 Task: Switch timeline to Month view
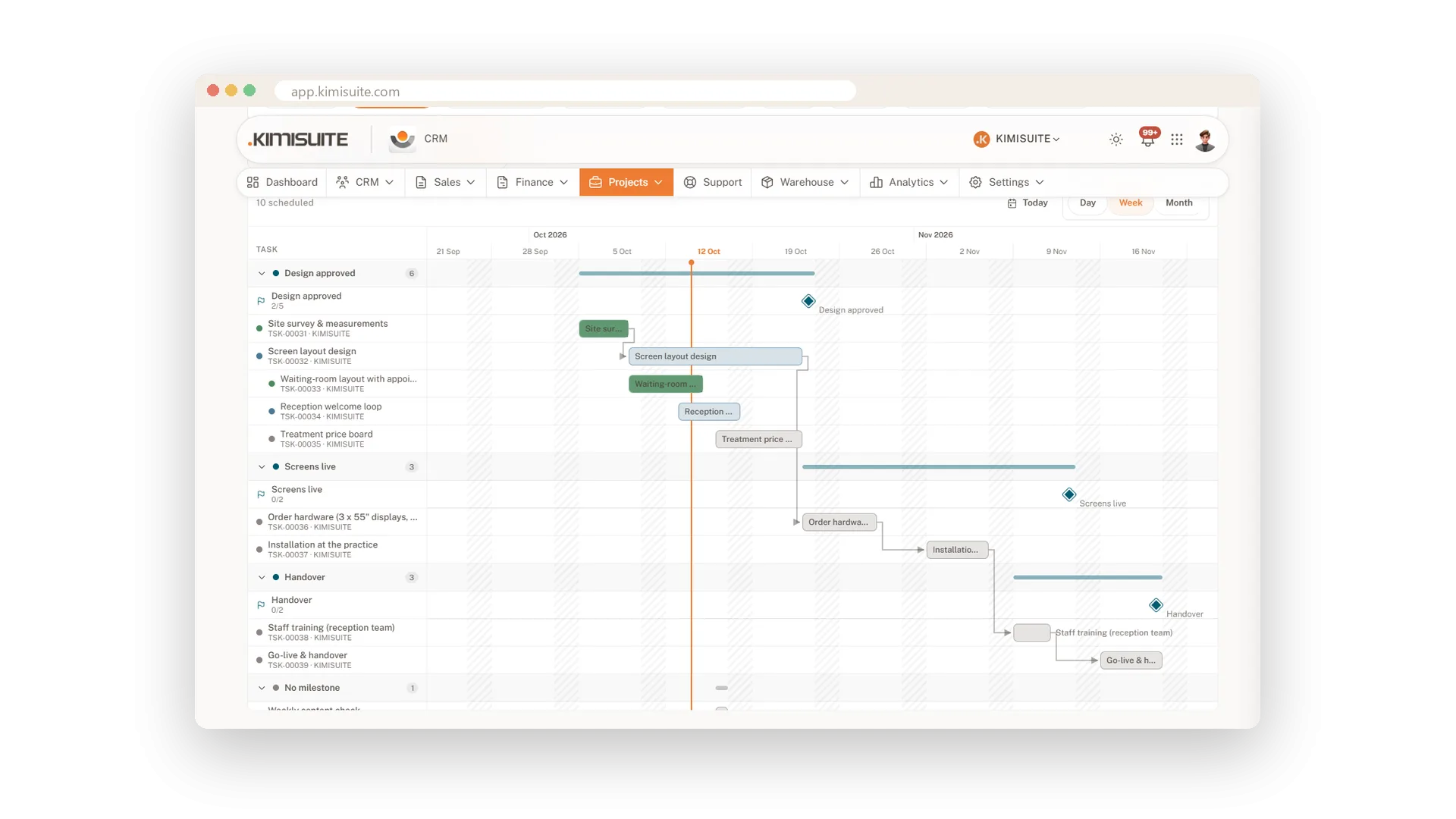point(1178,203)
